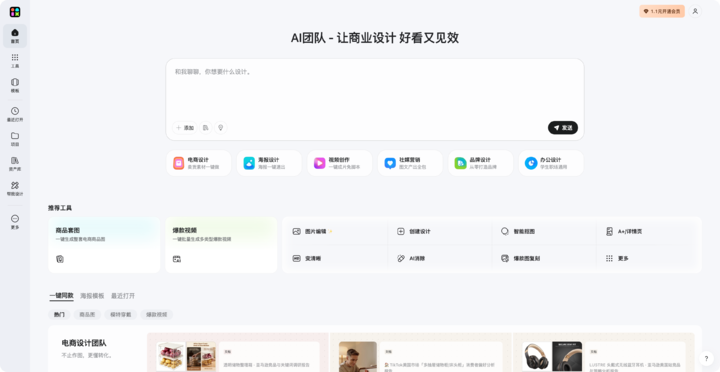
Task: Select the 商品图 filter chip
Action: point(87,315)
